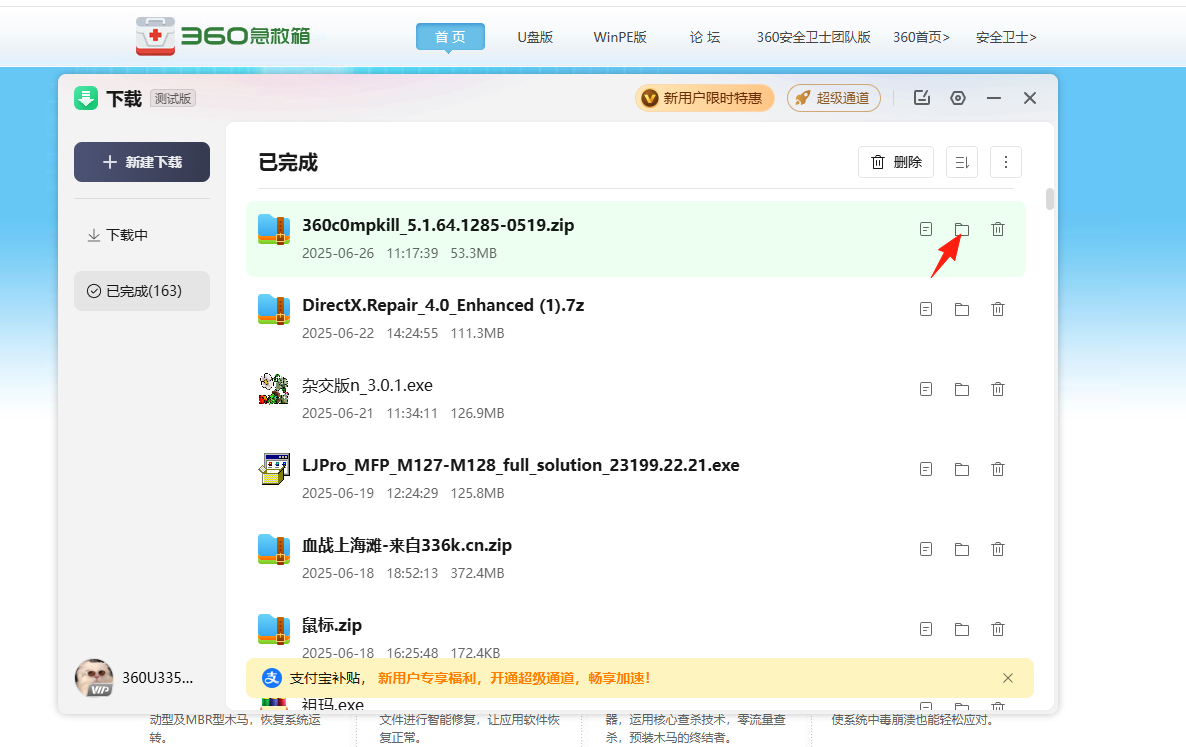The height and width of the screenshot is (747, 1186).
Task: Click the 360急救箱 site logo
Action: (x=223, y=36)
